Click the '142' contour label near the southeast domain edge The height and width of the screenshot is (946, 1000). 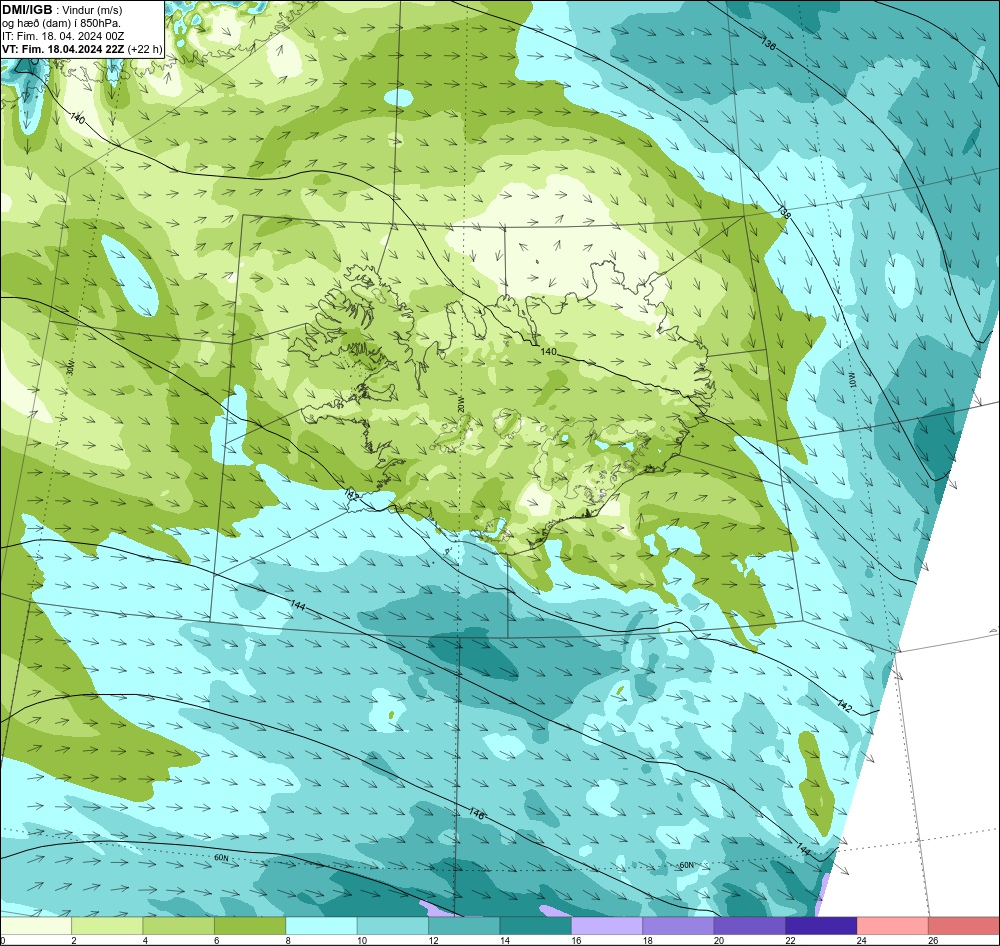[x=844, y=706]
